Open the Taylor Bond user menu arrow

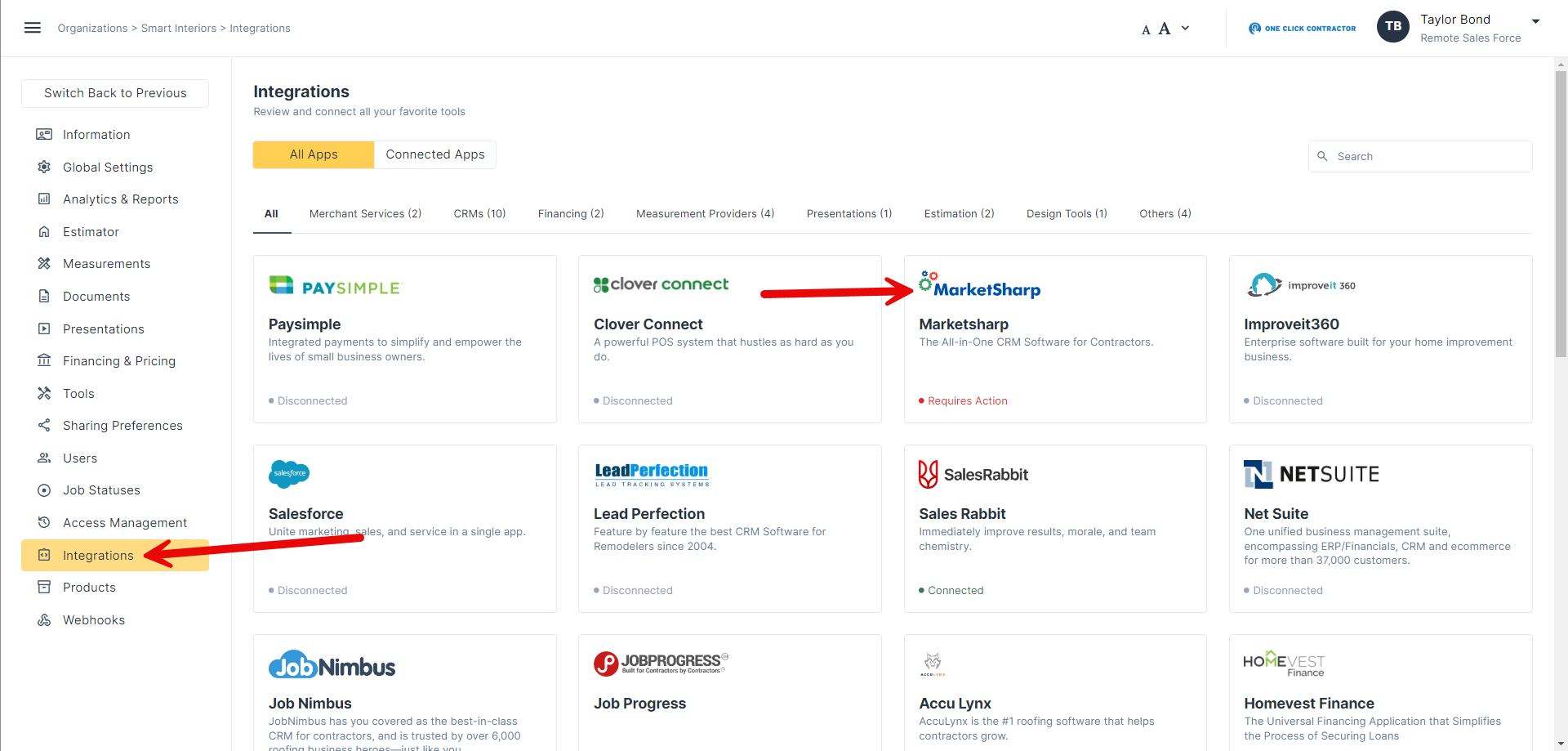[x=1535, y=21]
